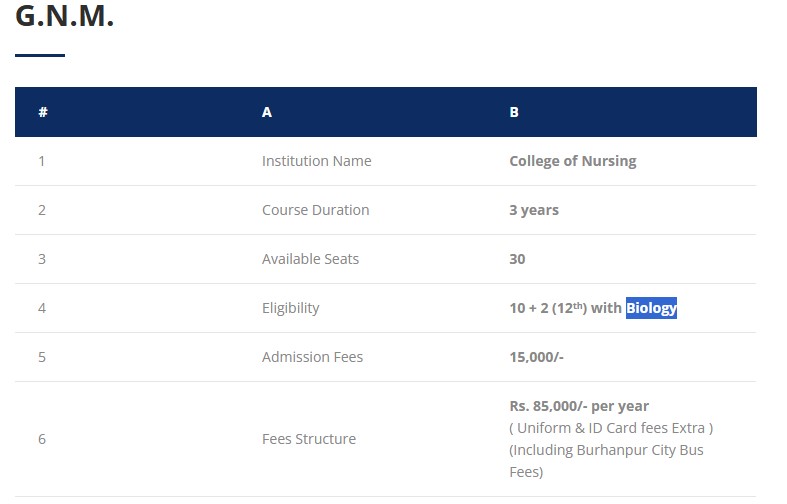Click the 'College of Nursing' value
The width and height of the screenshot is (787, 504).
572,161
